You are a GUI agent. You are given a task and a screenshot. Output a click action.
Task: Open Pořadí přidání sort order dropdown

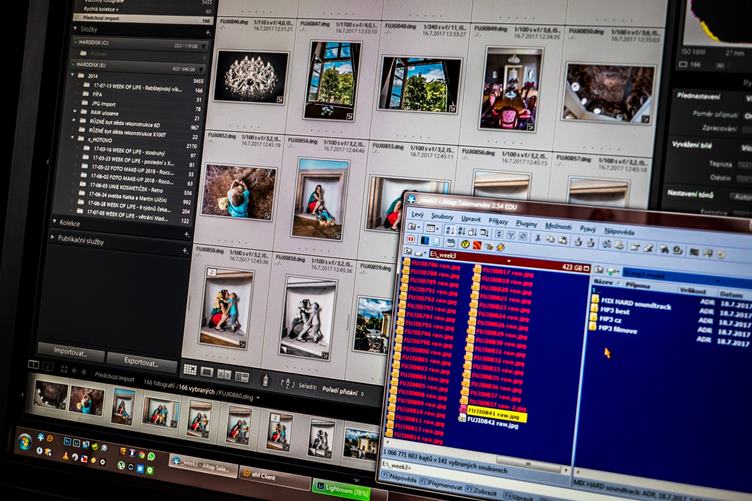point(342,391)
